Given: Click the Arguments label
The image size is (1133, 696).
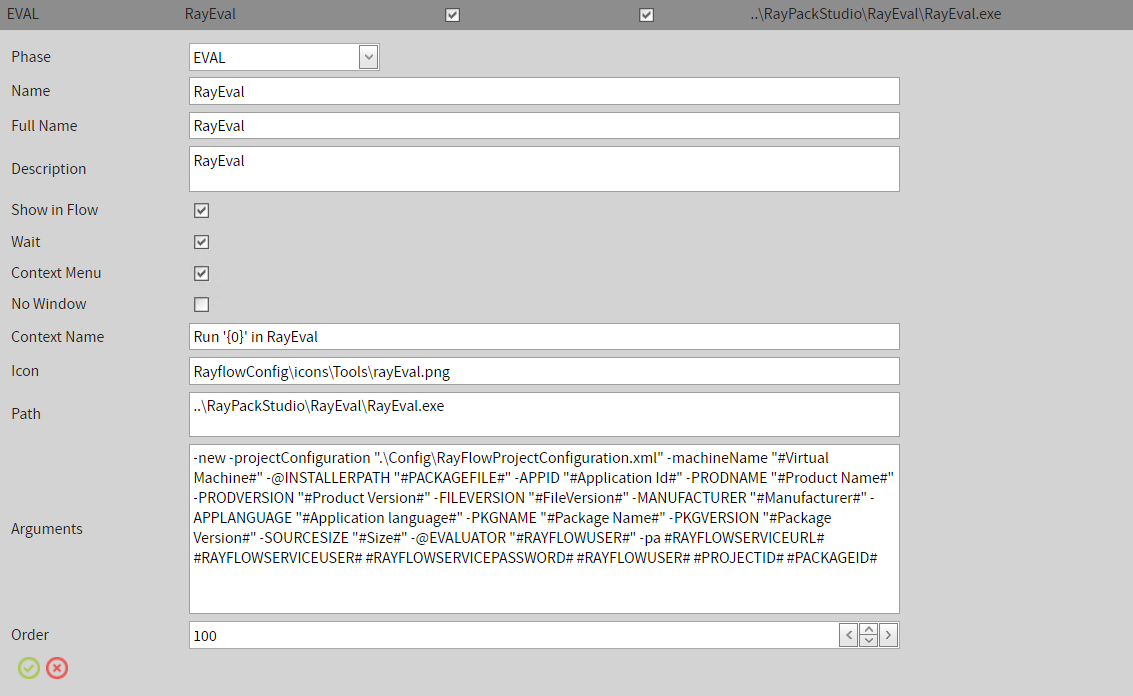Looking at the screenshot, I should [x=47, y=529].
